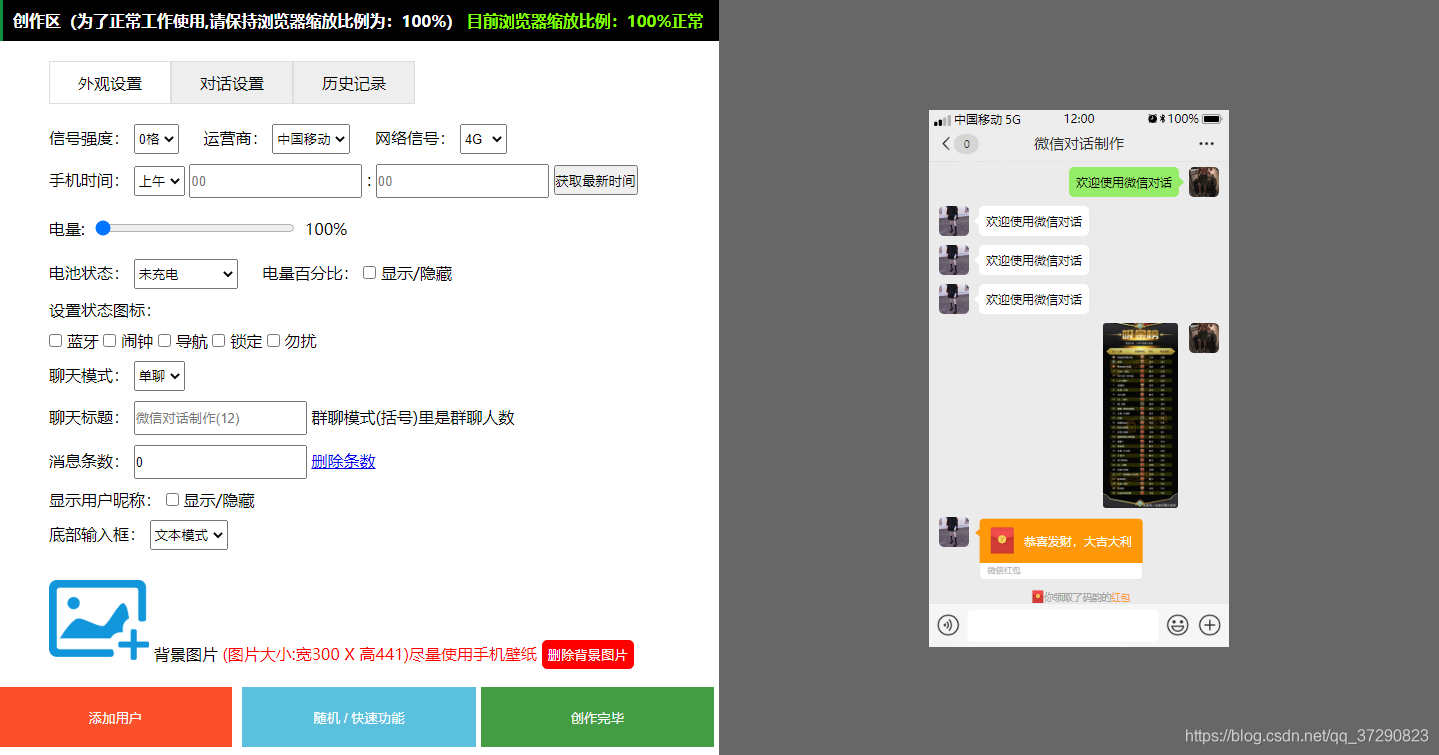This screenshot has width=1439, height=755.
Task: Click the 消息条数 input field
Action: point(220,462)
